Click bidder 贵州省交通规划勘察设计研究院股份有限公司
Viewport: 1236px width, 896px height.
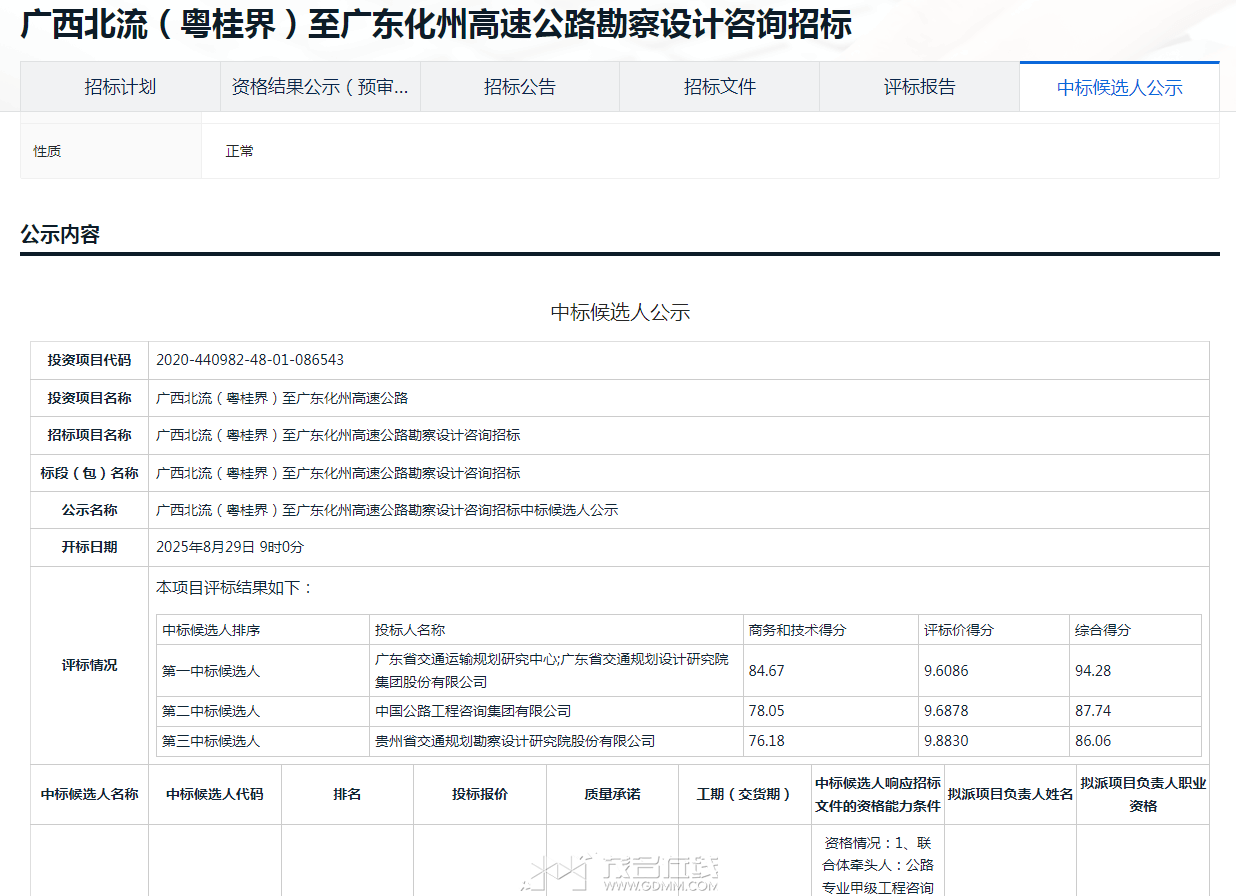515,741
